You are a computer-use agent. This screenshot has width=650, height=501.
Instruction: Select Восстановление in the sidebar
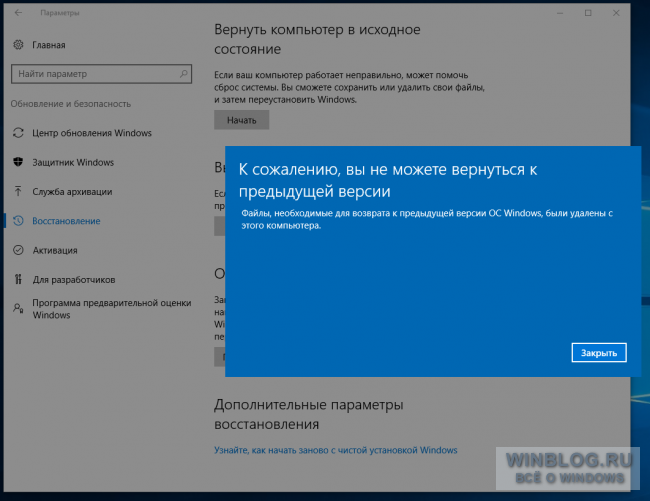click(66, 221)
